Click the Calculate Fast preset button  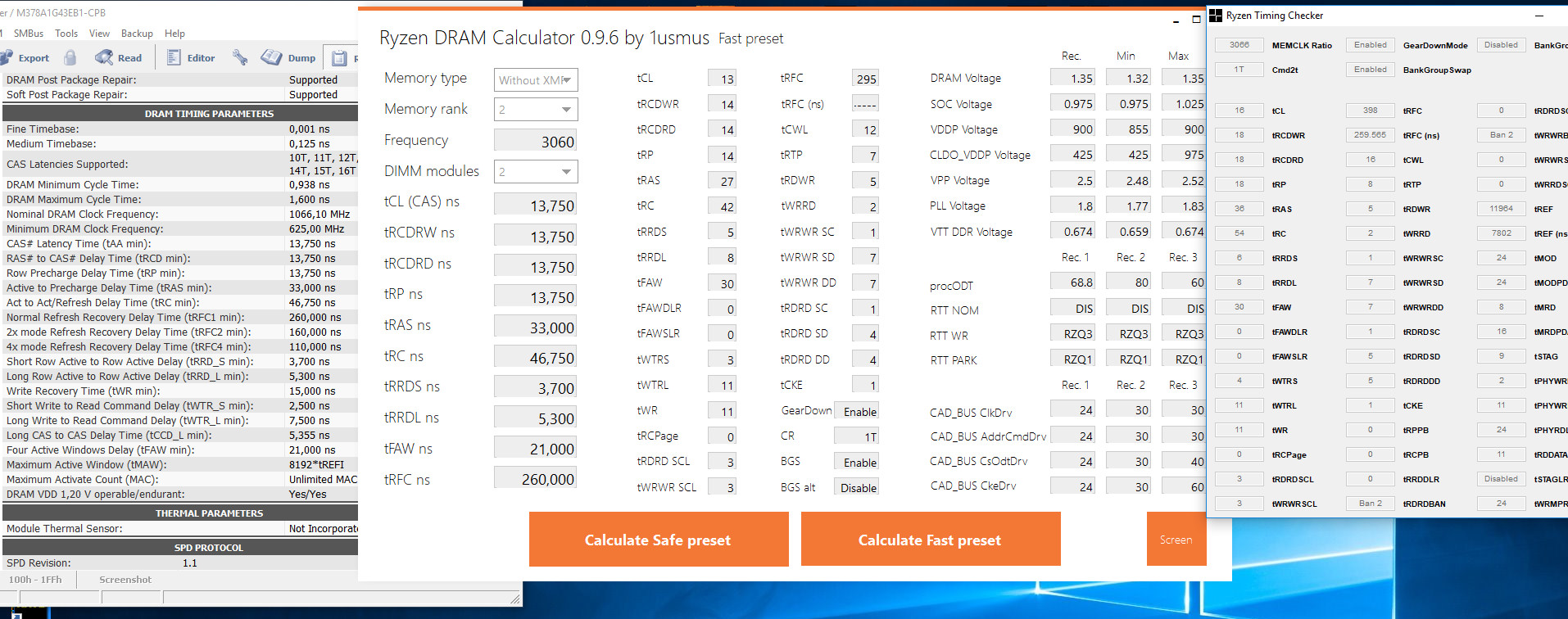(x=930, y=539)
